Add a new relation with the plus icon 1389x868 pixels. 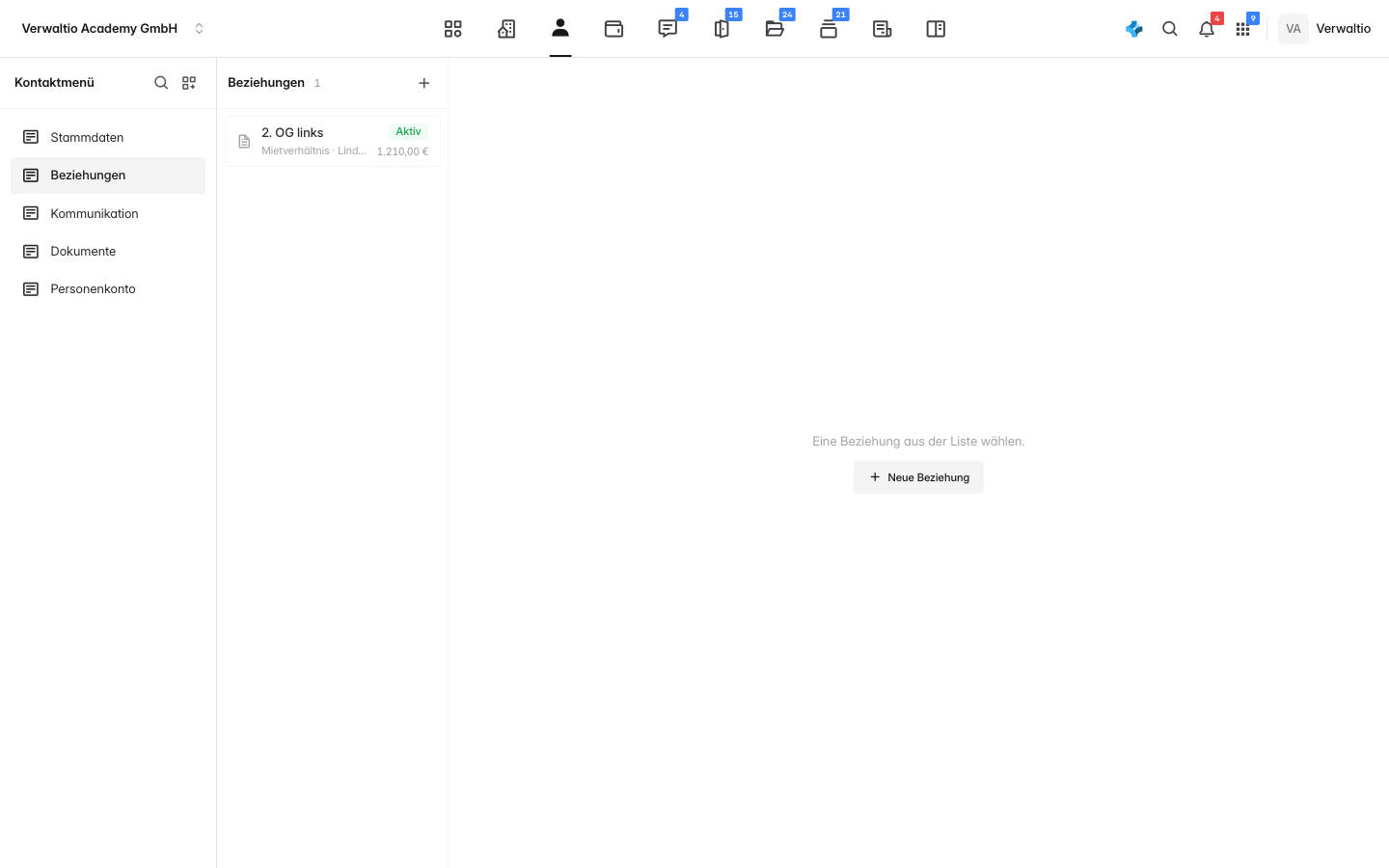pos(423,83)
